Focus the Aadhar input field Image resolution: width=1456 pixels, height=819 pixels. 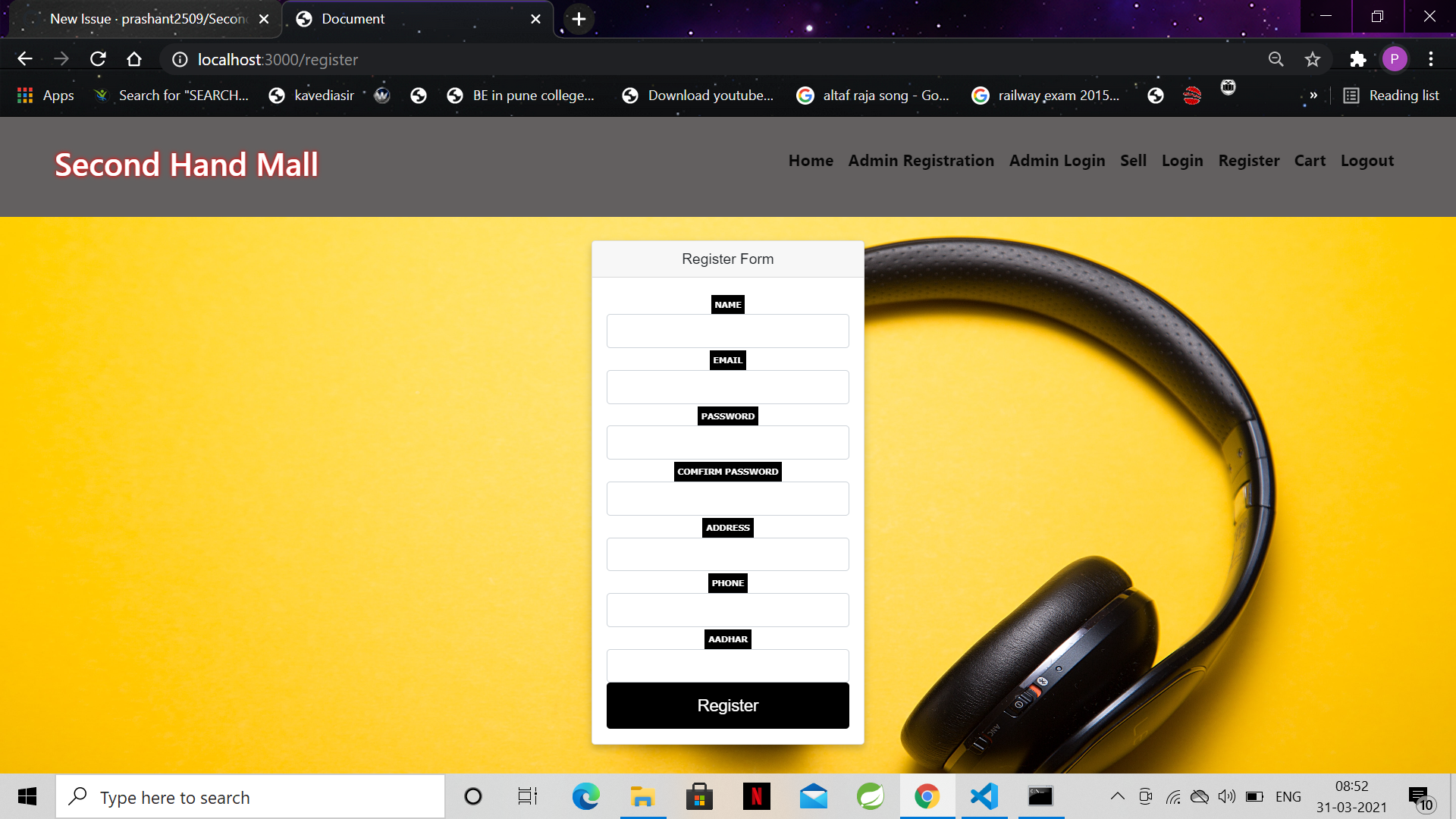pyautogui.click(x=728, y=665)
